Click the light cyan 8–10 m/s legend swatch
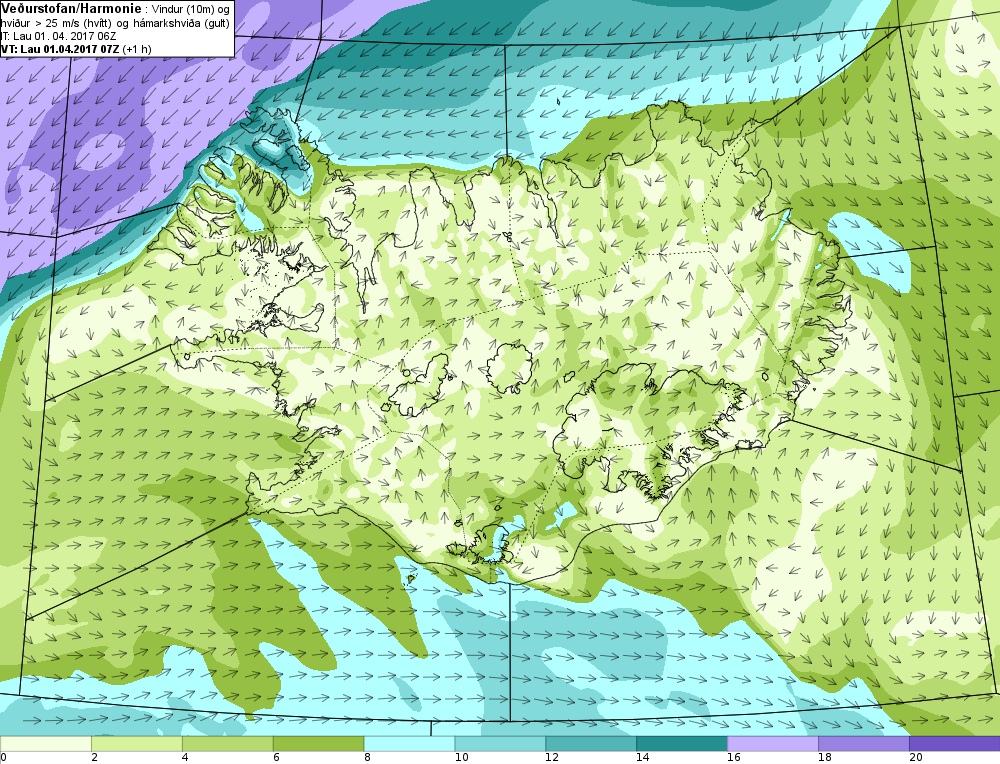 [409, 744]
